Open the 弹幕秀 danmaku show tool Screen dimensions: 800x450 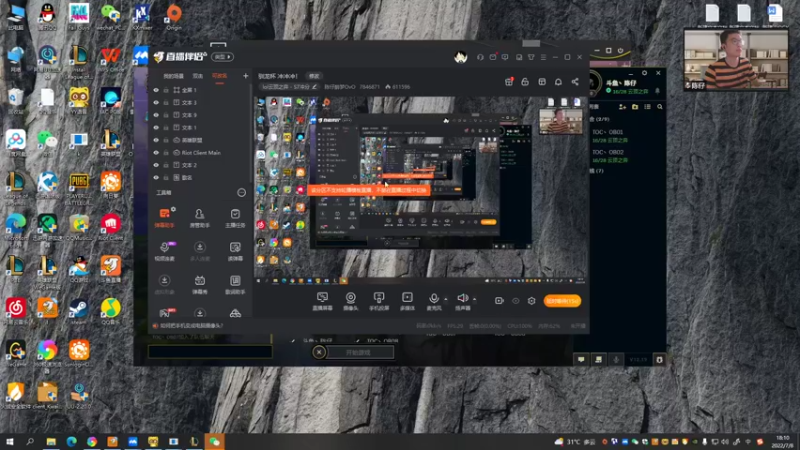point(199,285)
